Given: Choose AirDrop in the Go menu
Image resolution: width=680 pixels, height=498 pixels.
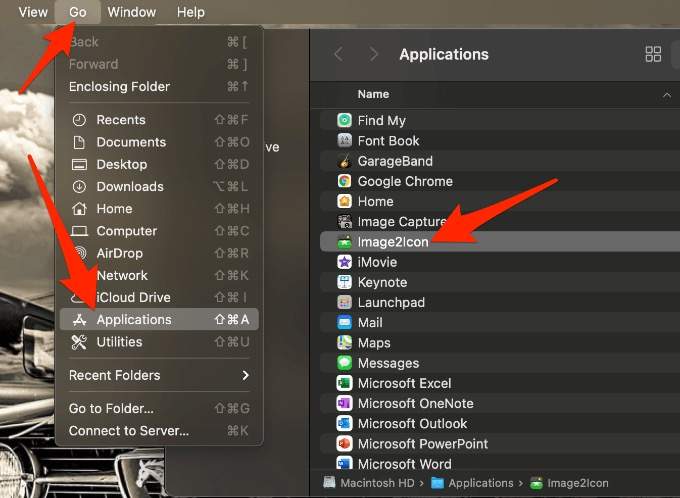Looking at the screenshot, I should 159,253.
